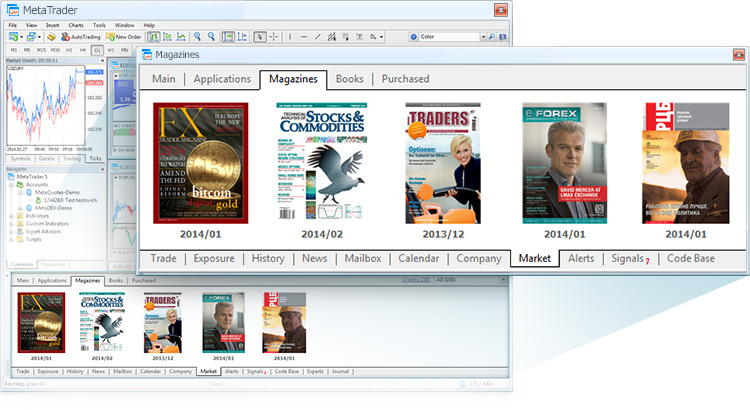Screen dimensions: 750x410
Task: Open the Code Base tab in enlarged panel
Action: tap(691, 258)
